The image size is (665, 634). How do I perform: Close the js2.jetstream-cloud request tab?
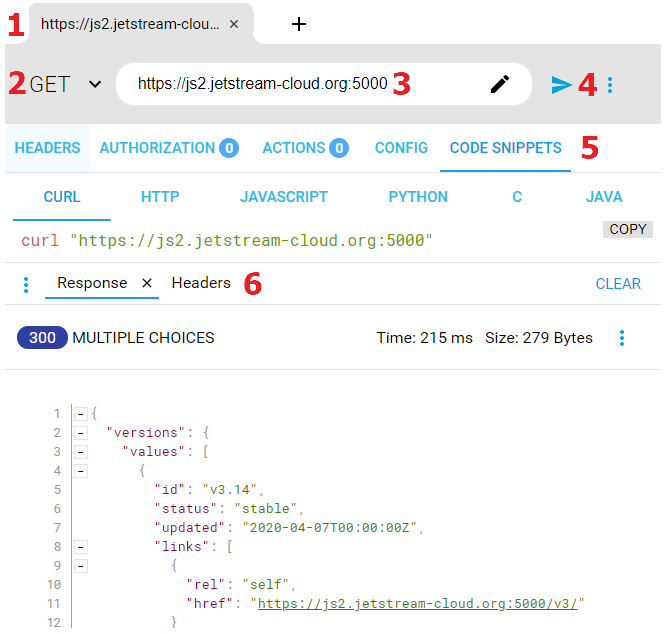234,24
